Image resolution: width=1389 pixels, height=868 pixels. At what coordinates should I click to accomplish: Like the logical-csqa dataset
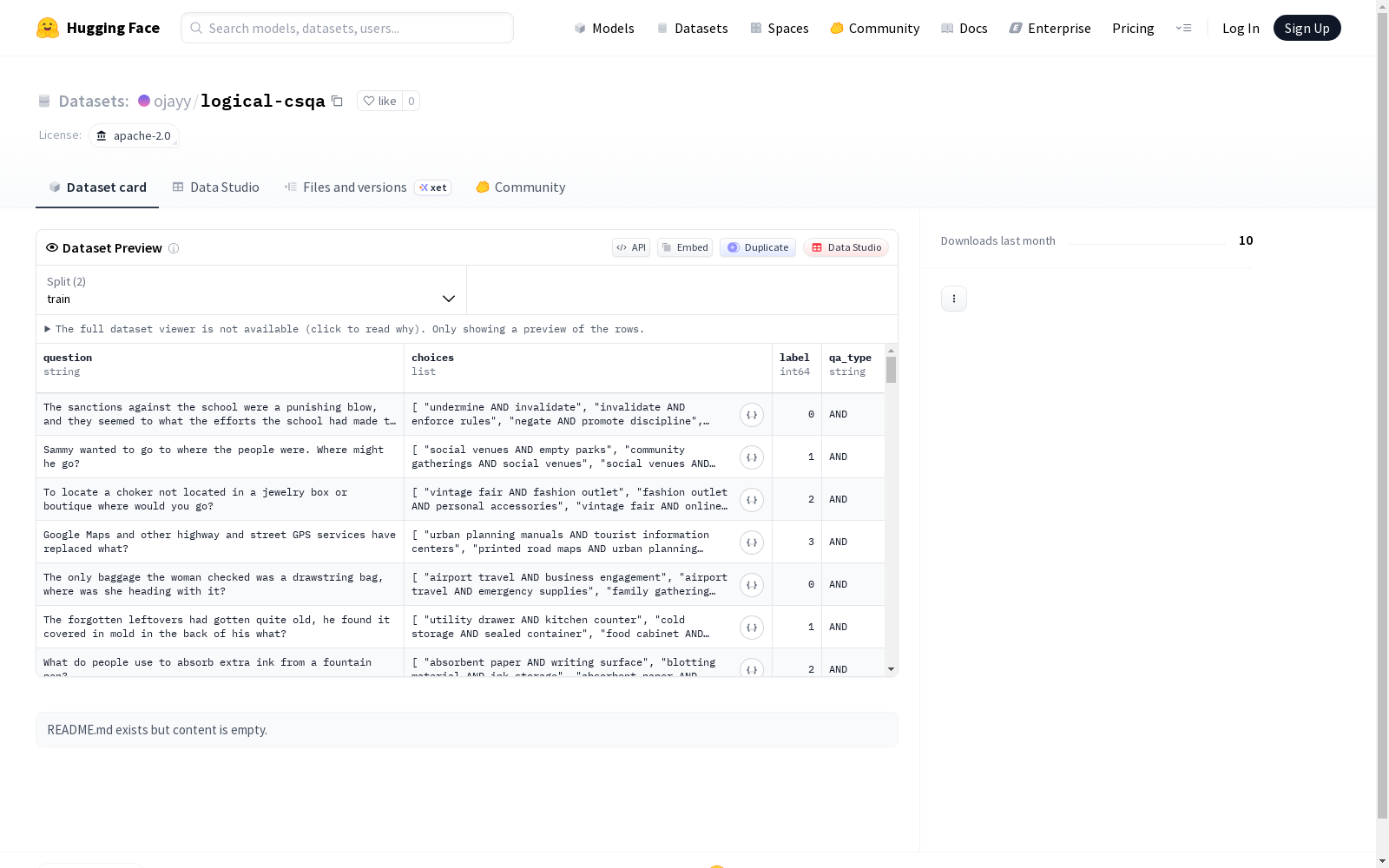(379, 101)
